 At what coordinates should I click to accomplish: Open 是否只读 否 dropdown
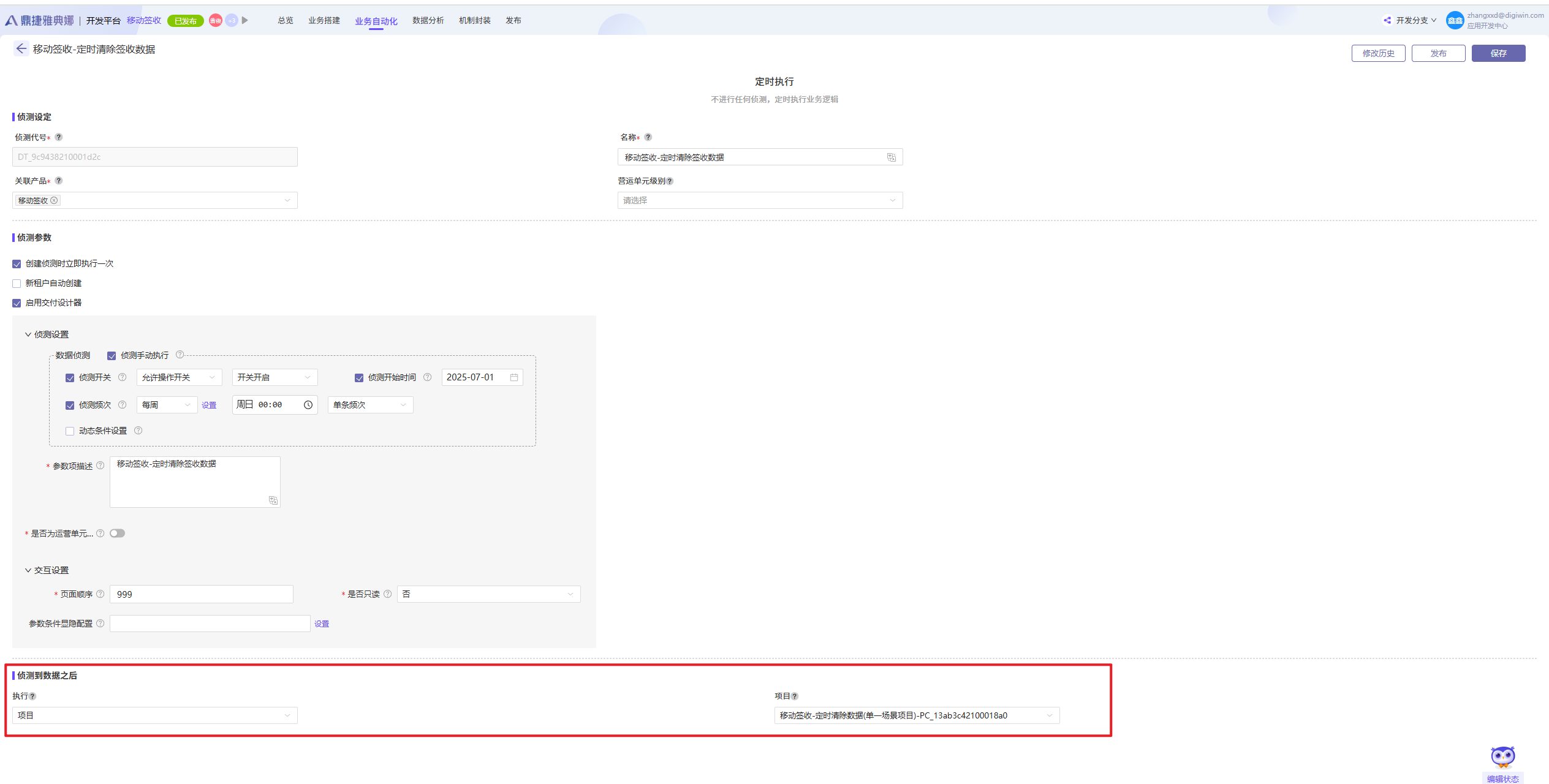click(x=488, y=594)
